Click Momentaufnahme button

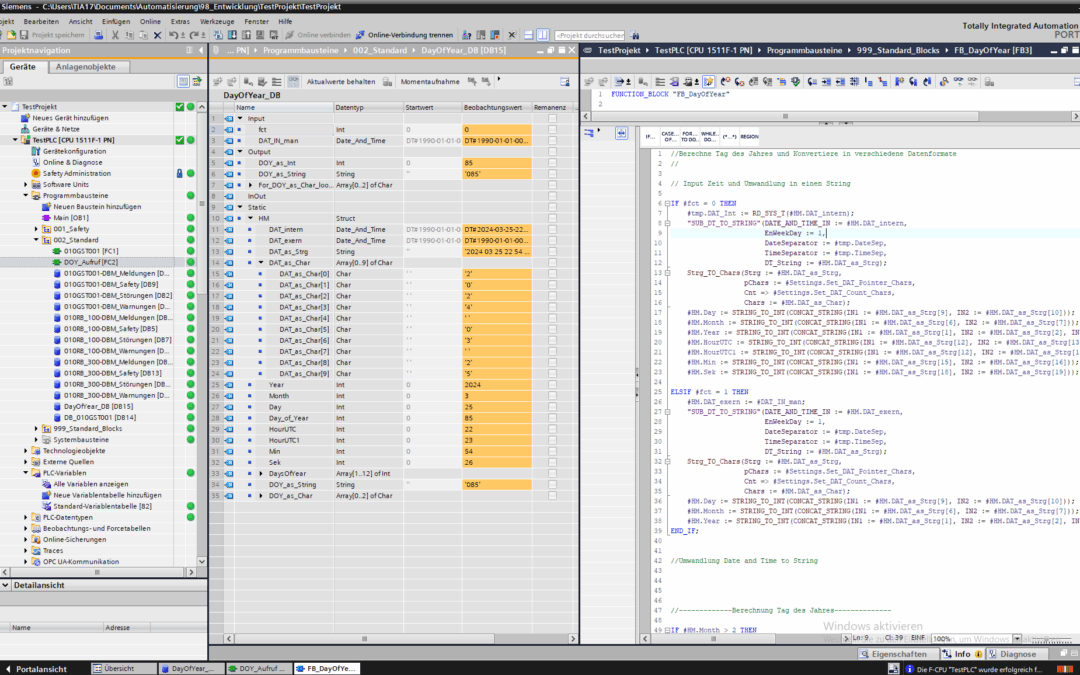(430, 81)
